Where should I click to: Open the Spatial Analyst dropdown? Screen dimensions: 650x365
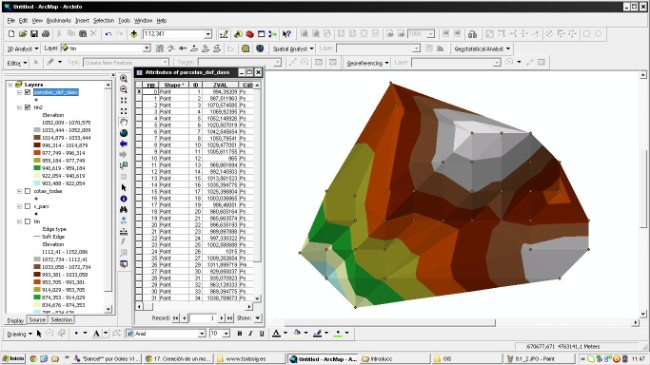click(293, 49)
